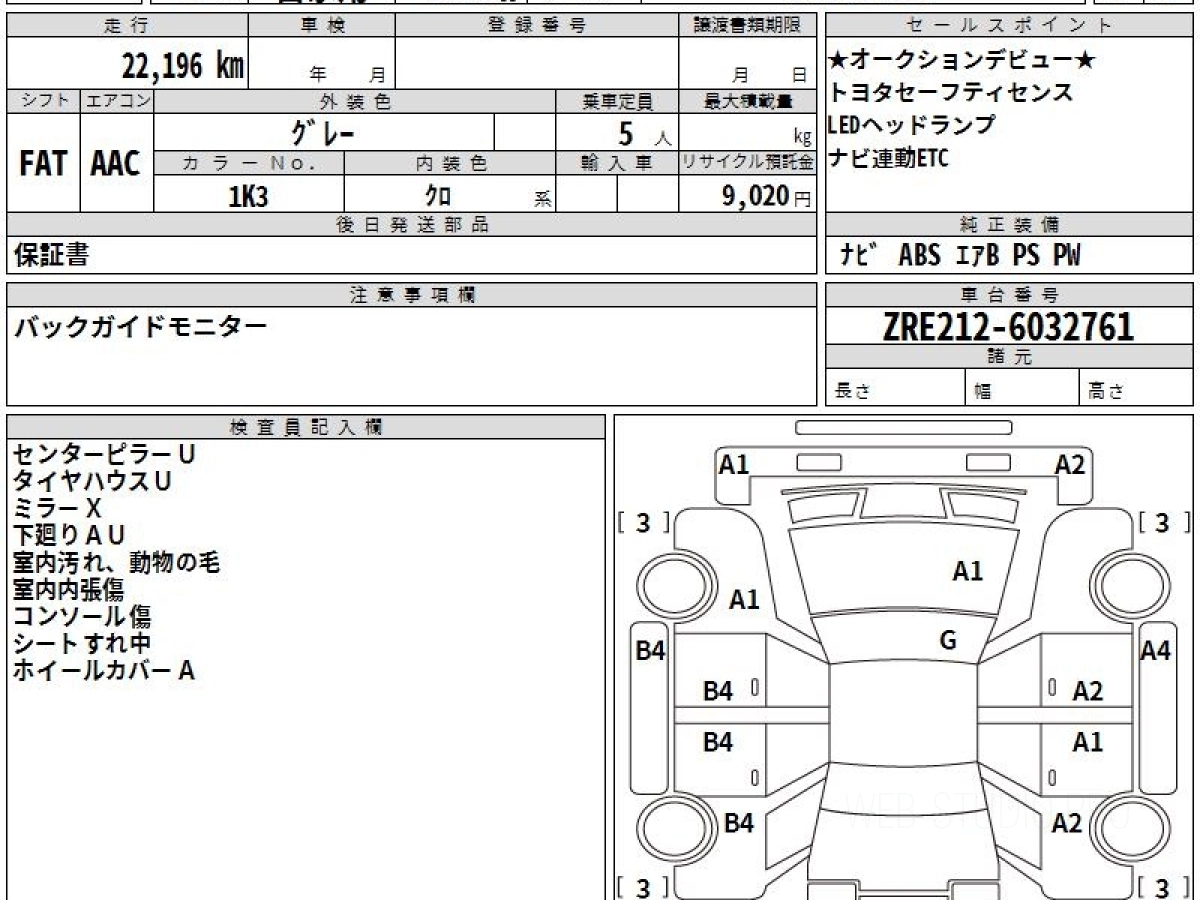Screen dimensions: 1200x900
Task: Click the カラーNo. header
Action: click(x=249, y=163)
